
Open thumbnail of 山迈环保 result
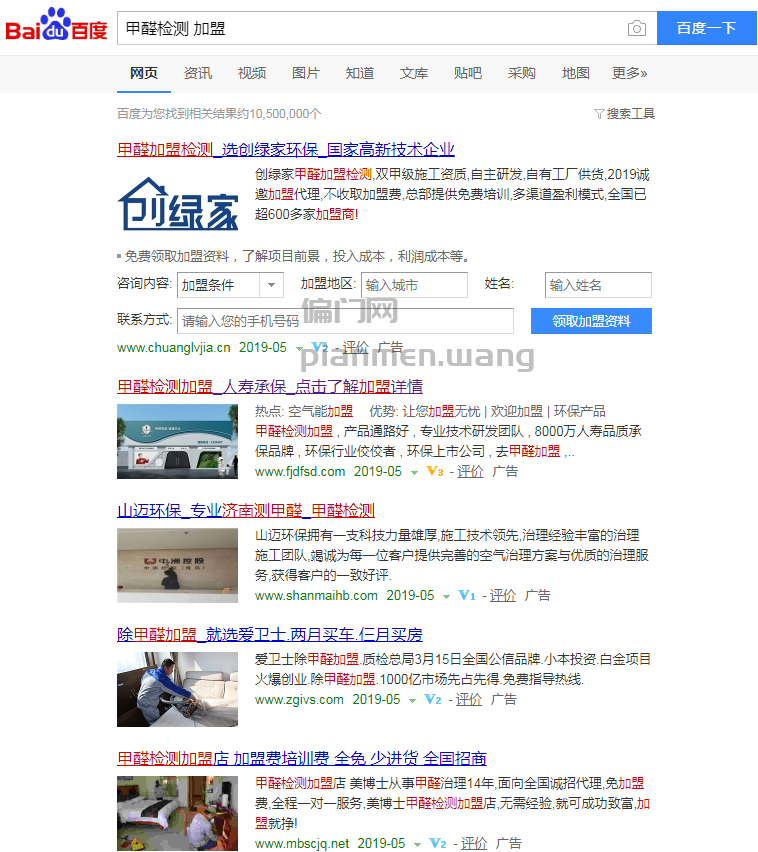tap(177, 565)
